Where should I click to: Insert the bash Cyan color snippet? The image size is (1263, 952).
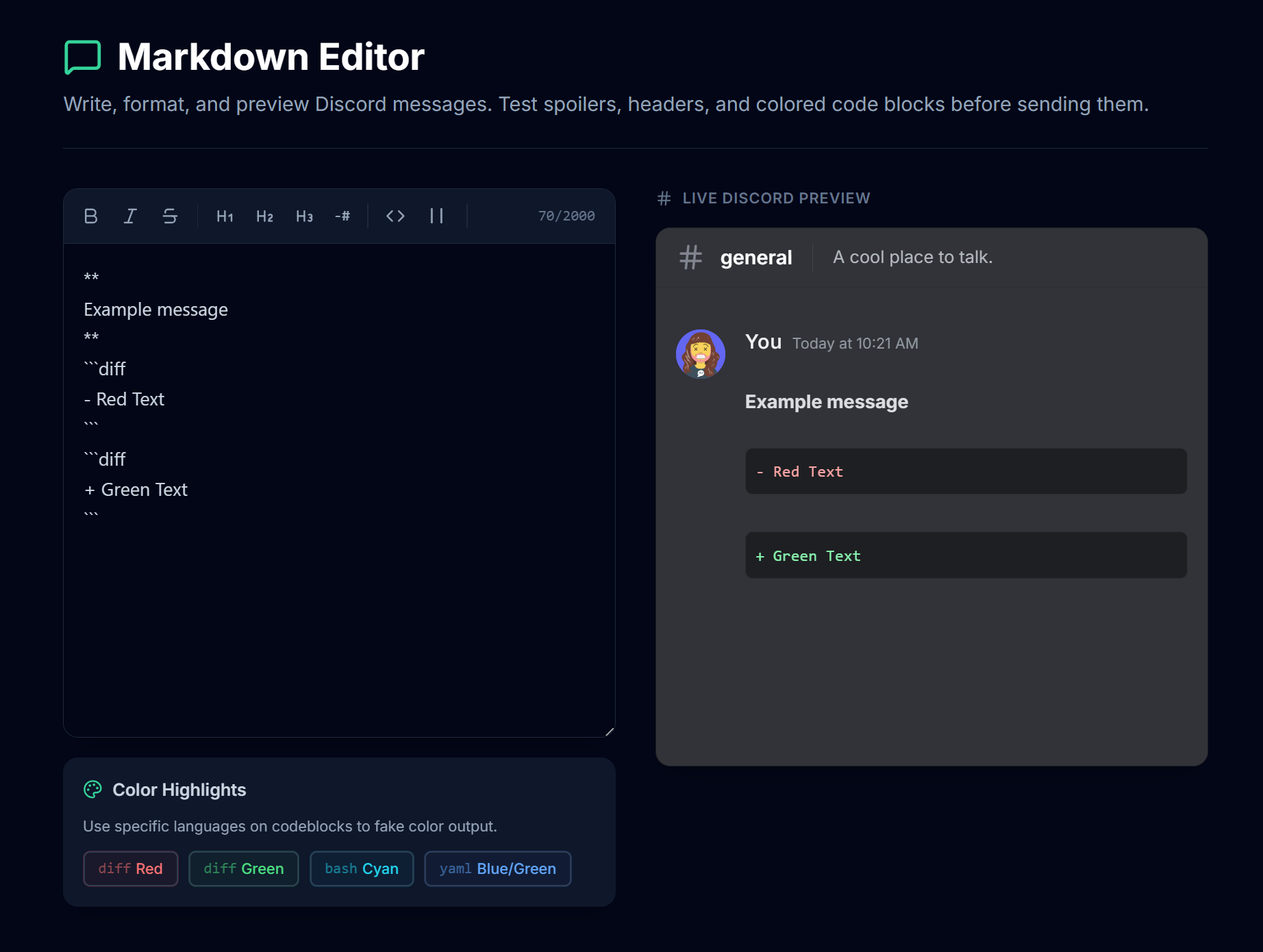(362, 868)
